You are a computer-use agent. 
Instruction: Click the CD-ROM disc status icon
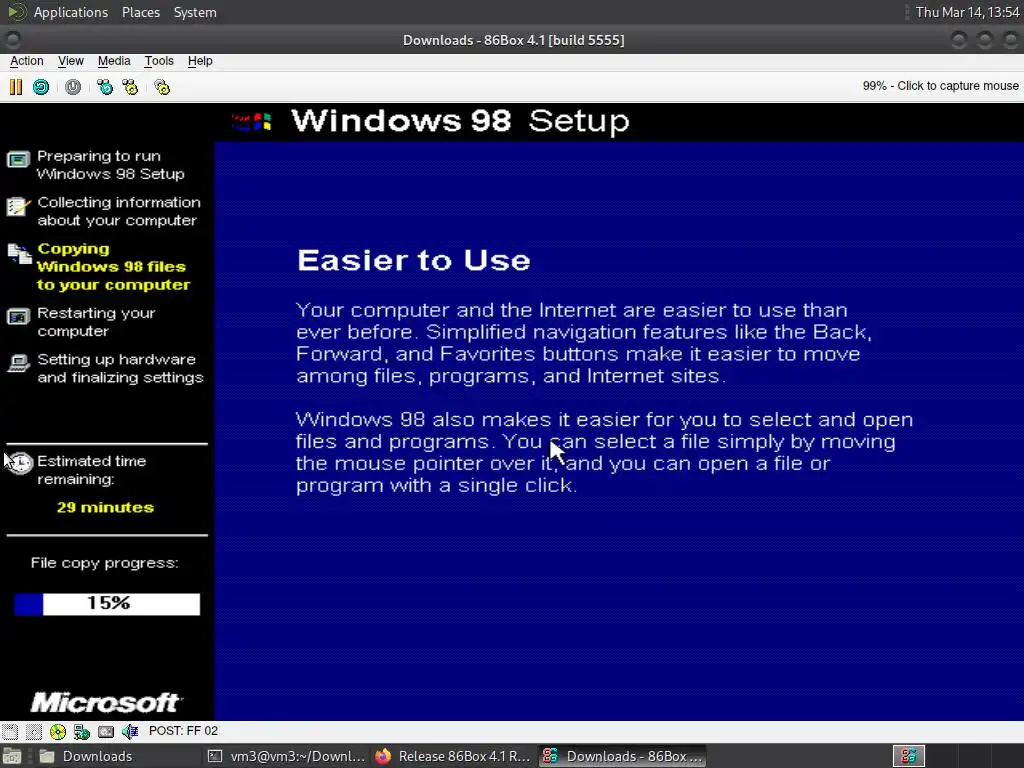57,731
